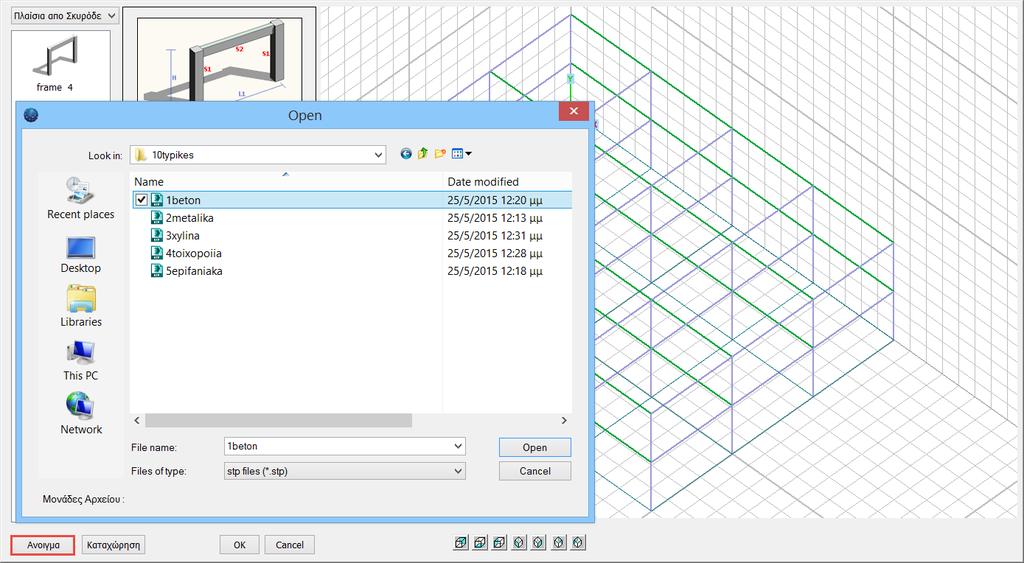Jump to Desktop in the places bar
1024x563 pixels.
tap(80, 255)
